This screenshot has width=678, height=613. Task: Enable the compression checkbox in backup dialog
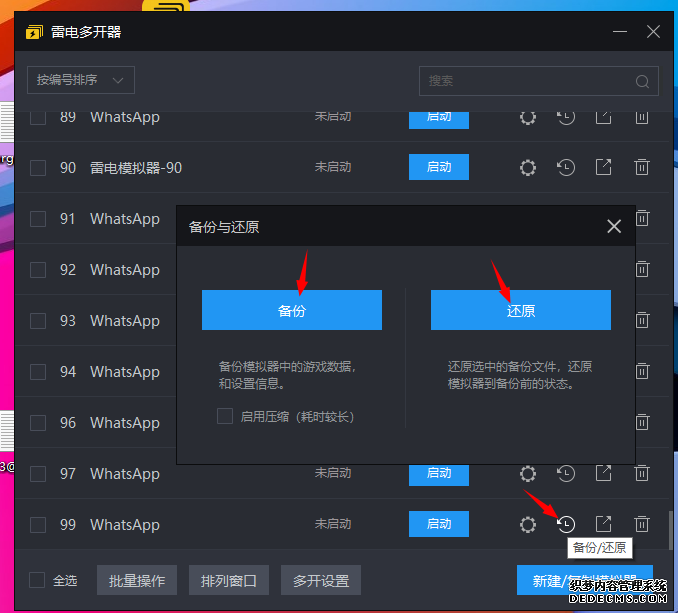[225, 416]
